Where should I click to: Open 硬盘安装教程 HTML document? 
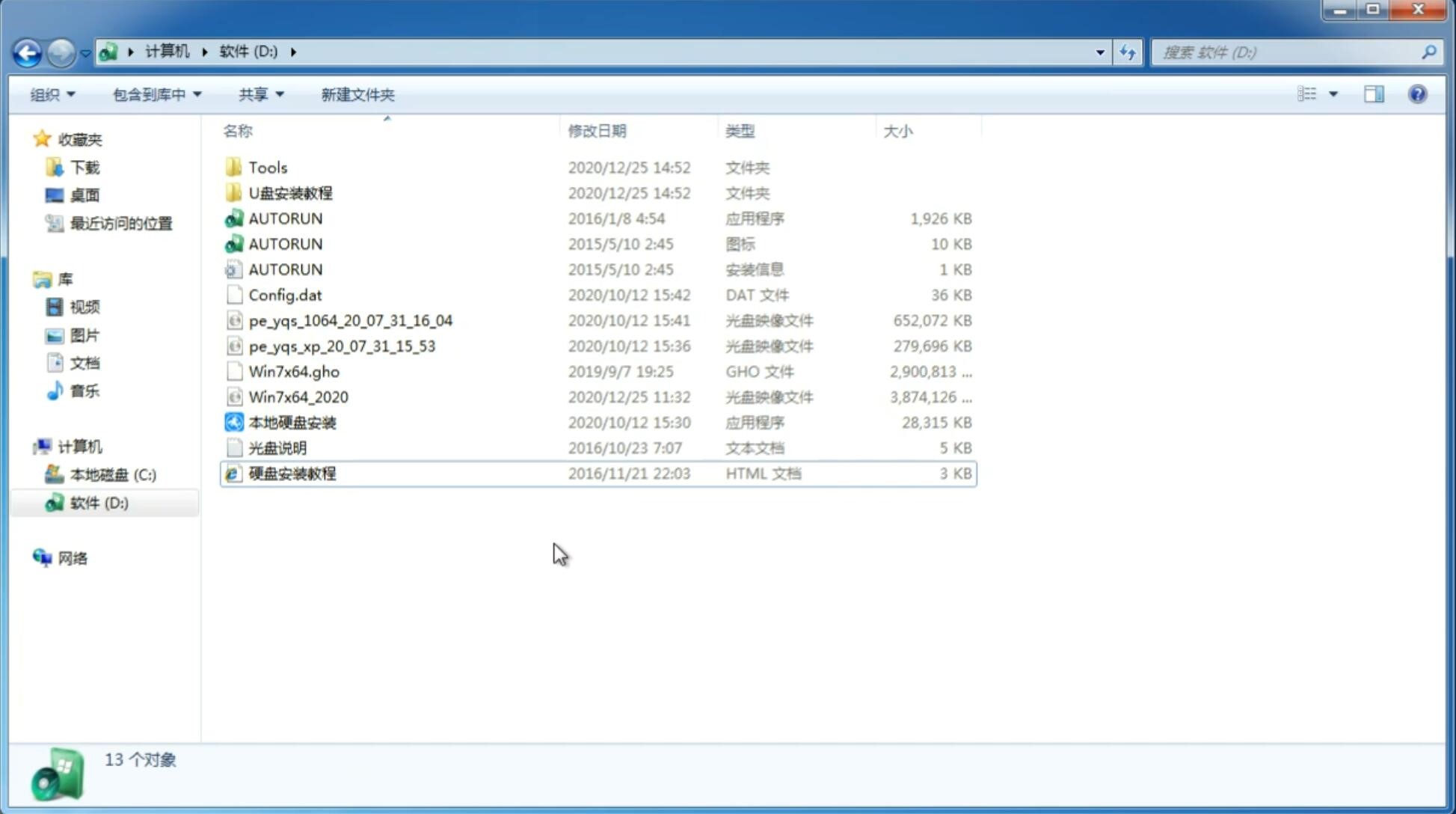pos(291,473)
